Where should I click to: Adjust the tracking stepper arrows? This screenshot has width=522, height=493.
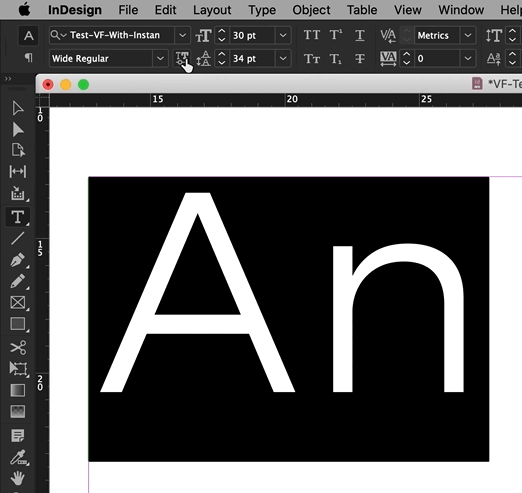[406, 59]
